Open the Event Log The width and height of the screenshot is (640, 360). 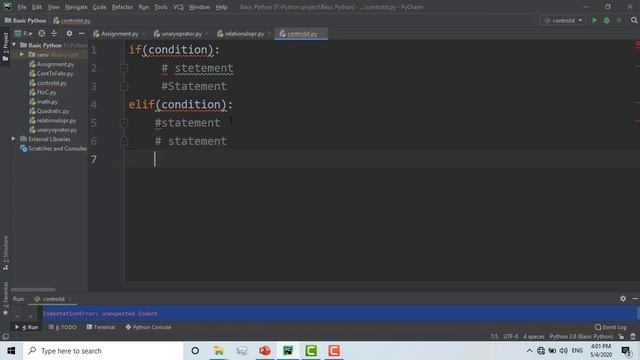click(x=611, y=327)
